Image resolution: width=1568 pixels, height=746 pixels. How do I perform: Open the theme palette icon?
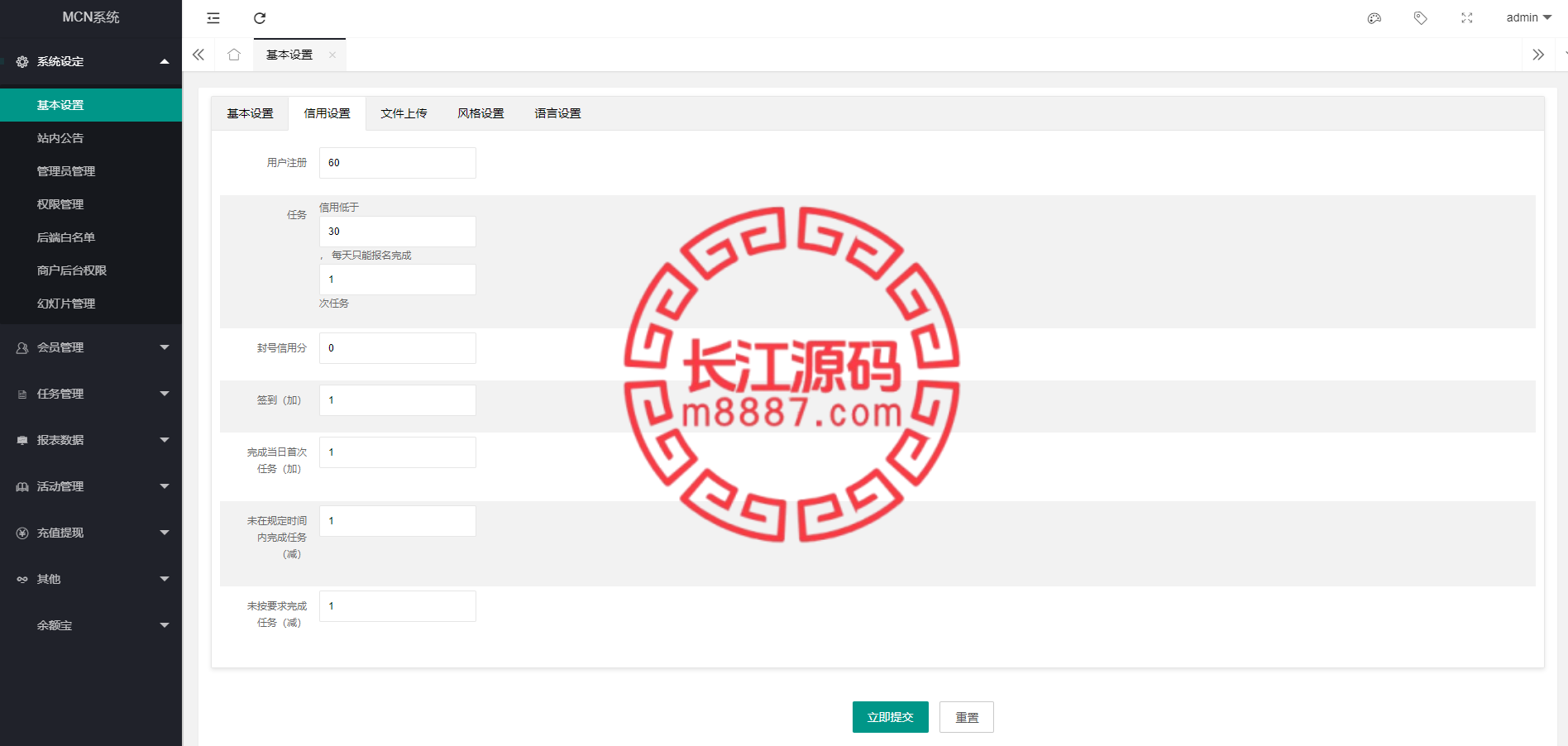click(1374, 18)
